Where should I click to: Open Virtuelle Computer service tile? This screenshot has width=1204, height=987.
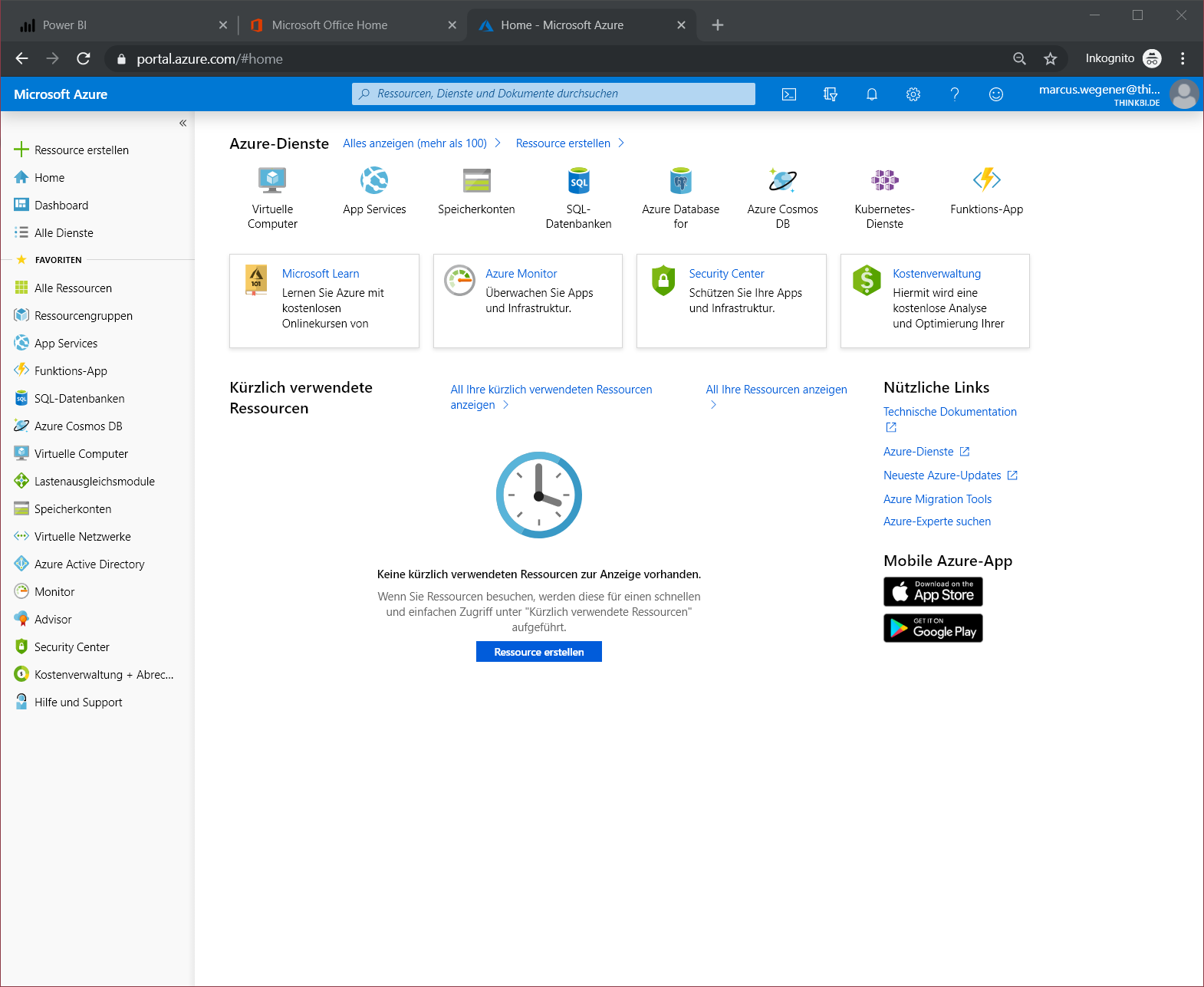click(272, 198)
